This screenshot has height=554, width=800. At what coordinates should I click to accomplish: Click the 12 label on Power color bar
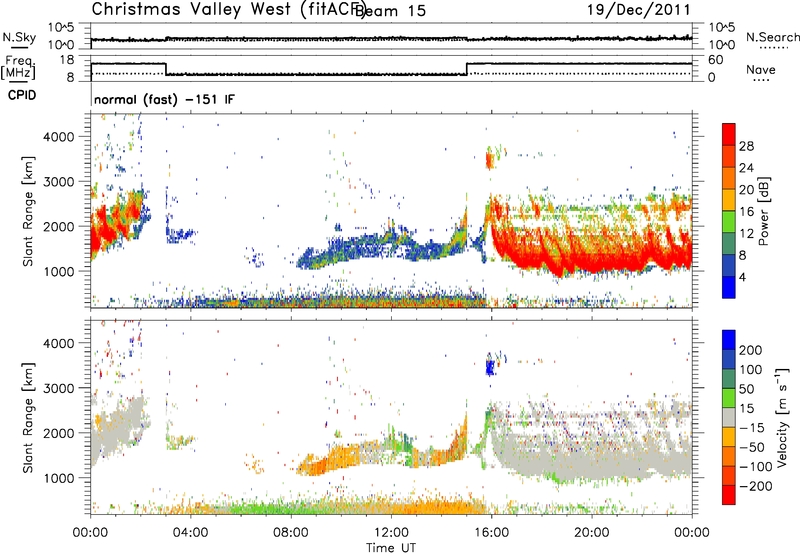(746, 233)
